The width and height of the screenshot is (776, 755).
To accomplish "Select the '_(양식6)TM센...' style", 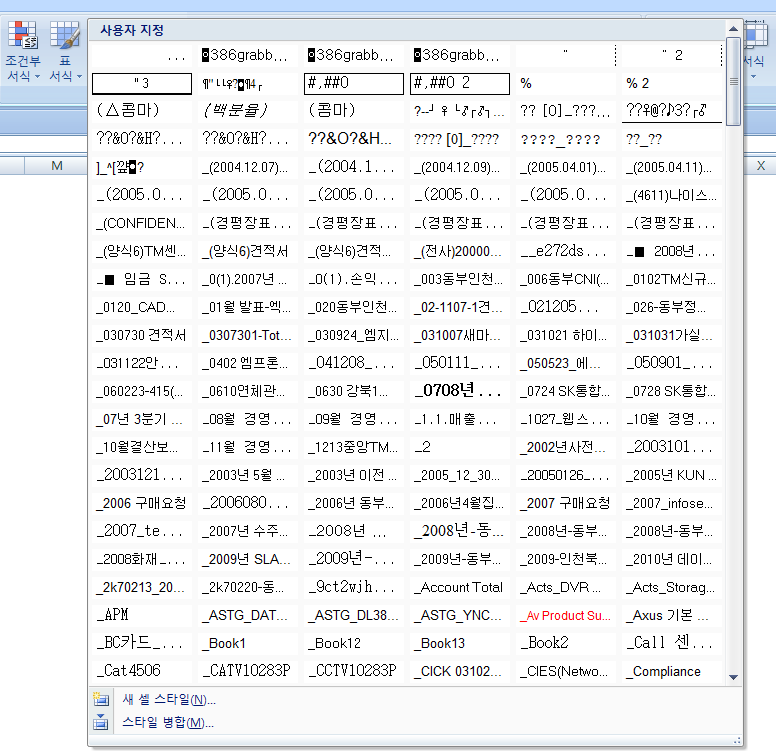I will click(x=142, y=251).
